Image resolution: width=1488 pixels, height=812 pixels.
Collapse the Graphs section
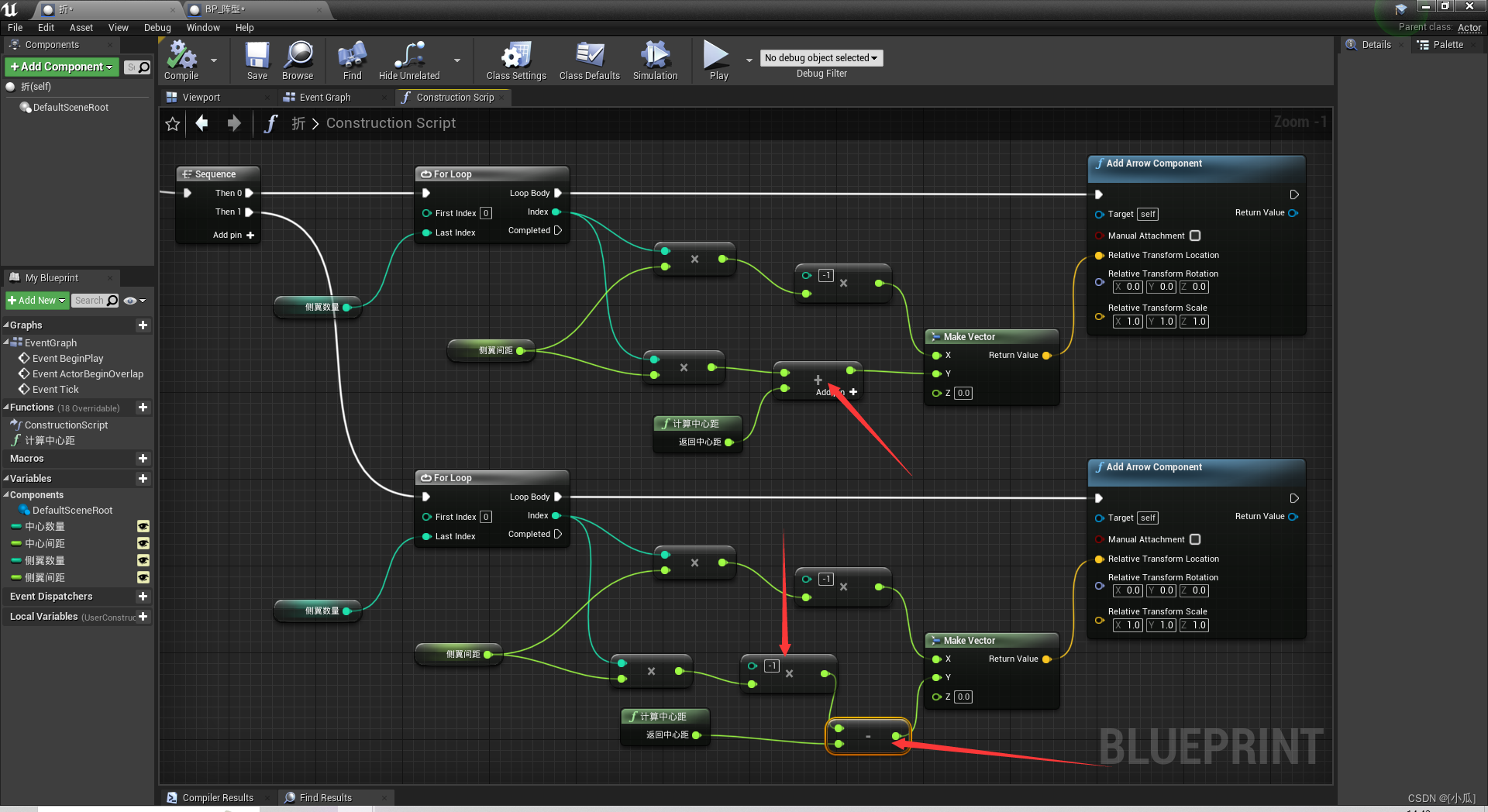point(6,325)
